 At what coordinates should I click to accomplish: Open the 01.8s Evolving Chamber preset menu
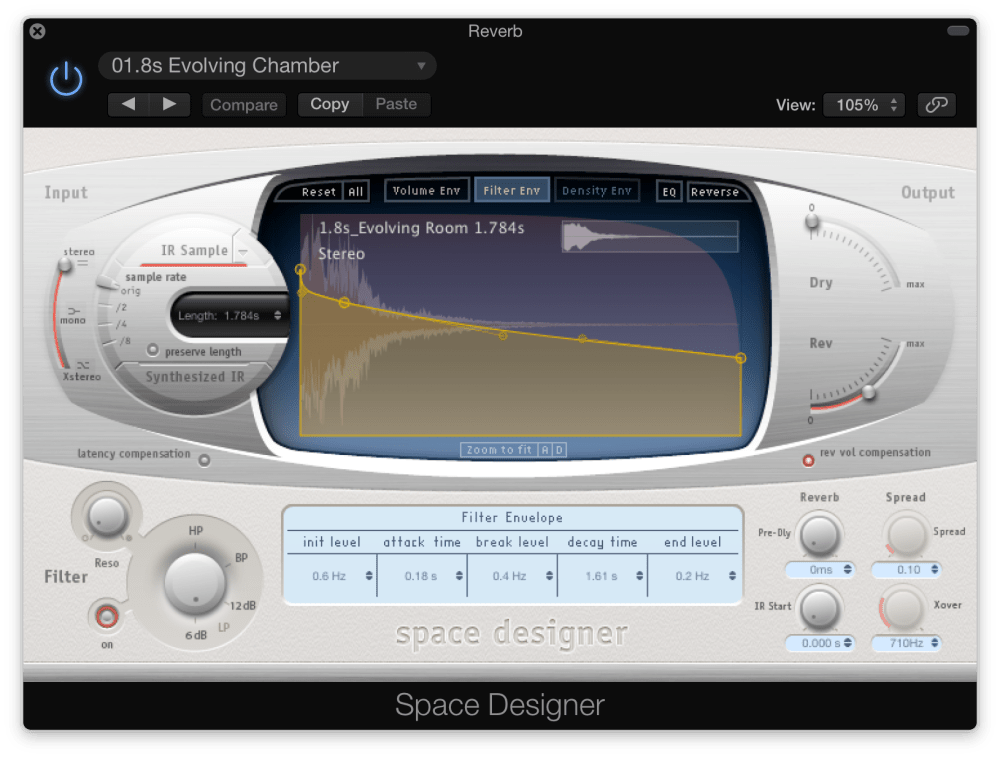tap(267, 65)
